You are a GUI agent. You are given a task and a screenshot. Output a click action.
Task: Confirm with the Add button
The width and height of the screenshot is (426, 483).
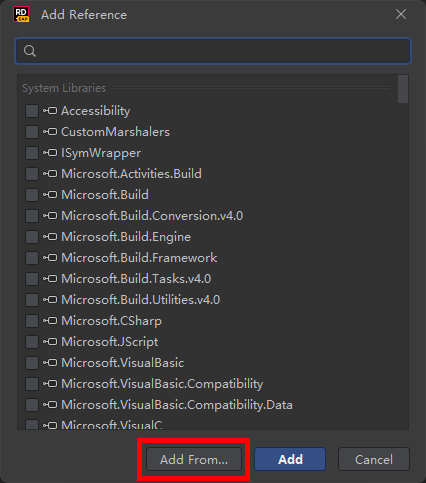pos(290,459)
